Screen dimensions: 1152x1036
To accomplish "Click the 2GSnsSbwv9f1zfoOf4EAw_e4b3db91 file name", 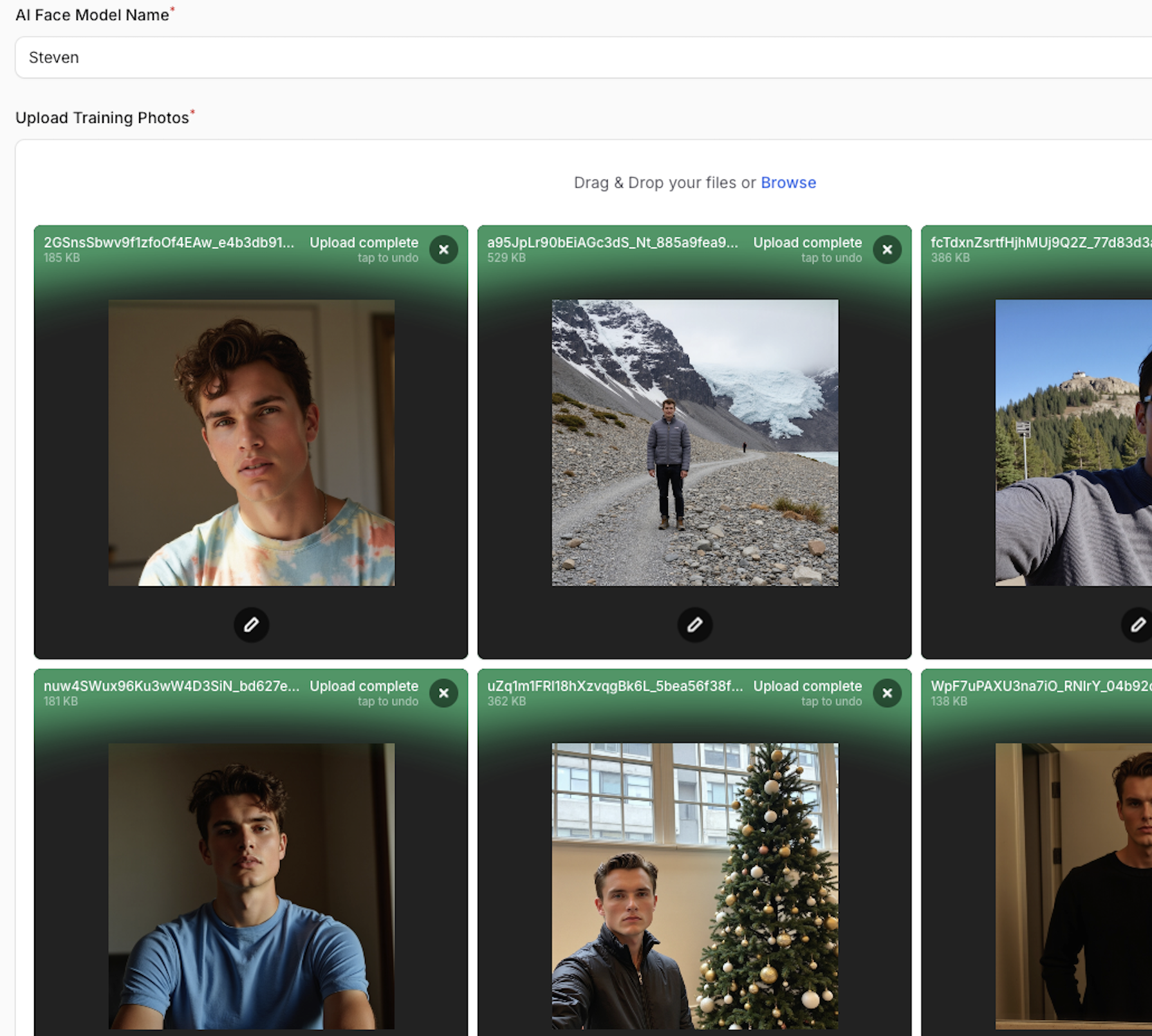I will tap(169, 243).
